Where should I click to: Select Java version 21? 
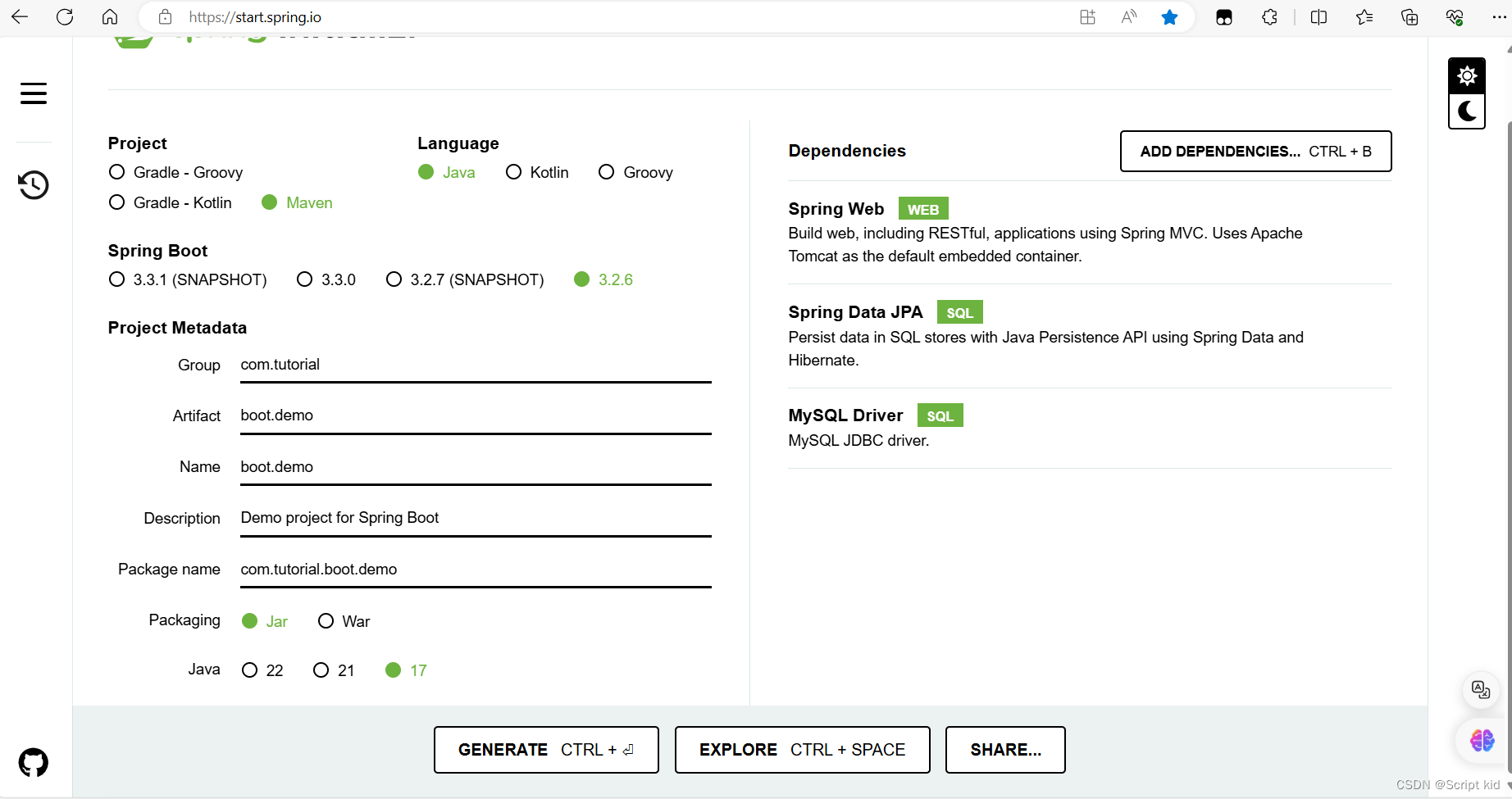(x=334, y=670)
